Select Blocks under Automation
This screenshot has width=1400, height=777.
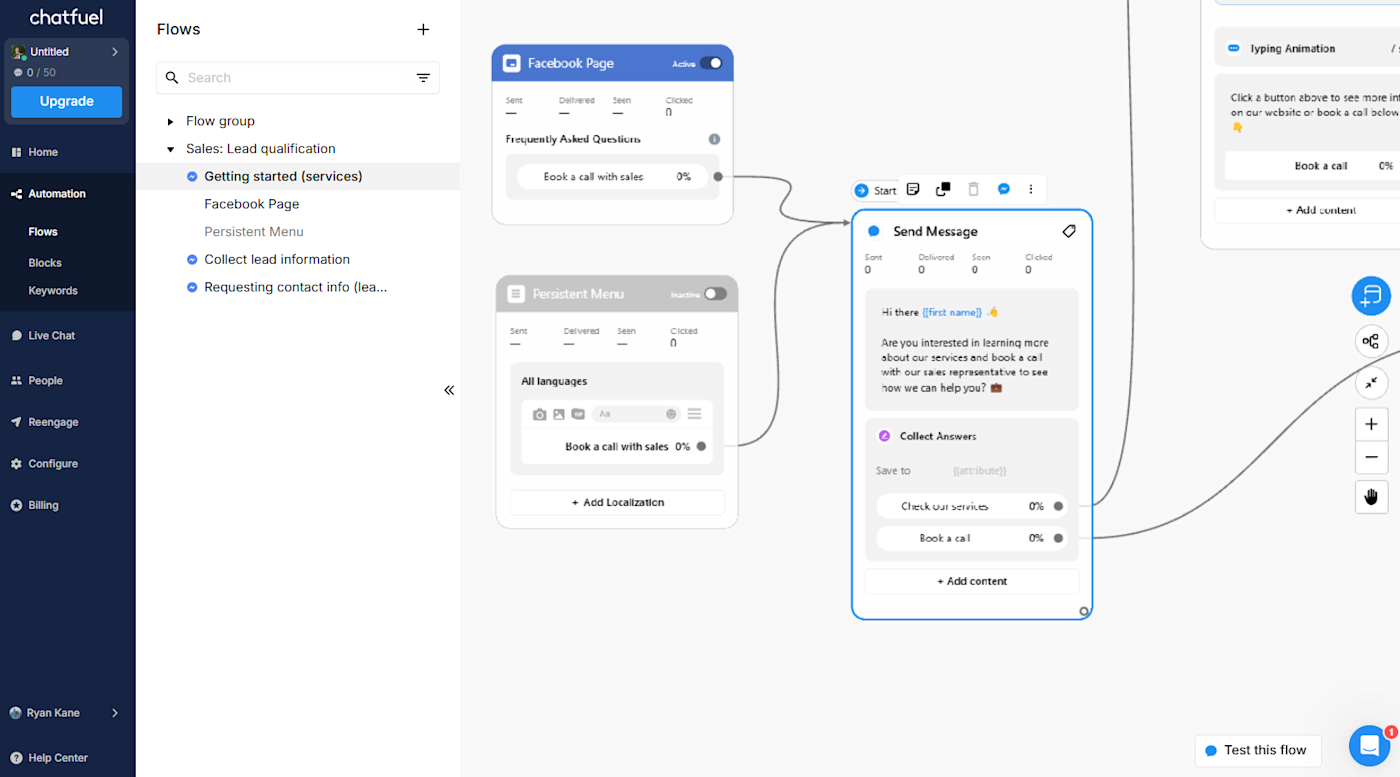pyautogui.click(x=45, y=263)
